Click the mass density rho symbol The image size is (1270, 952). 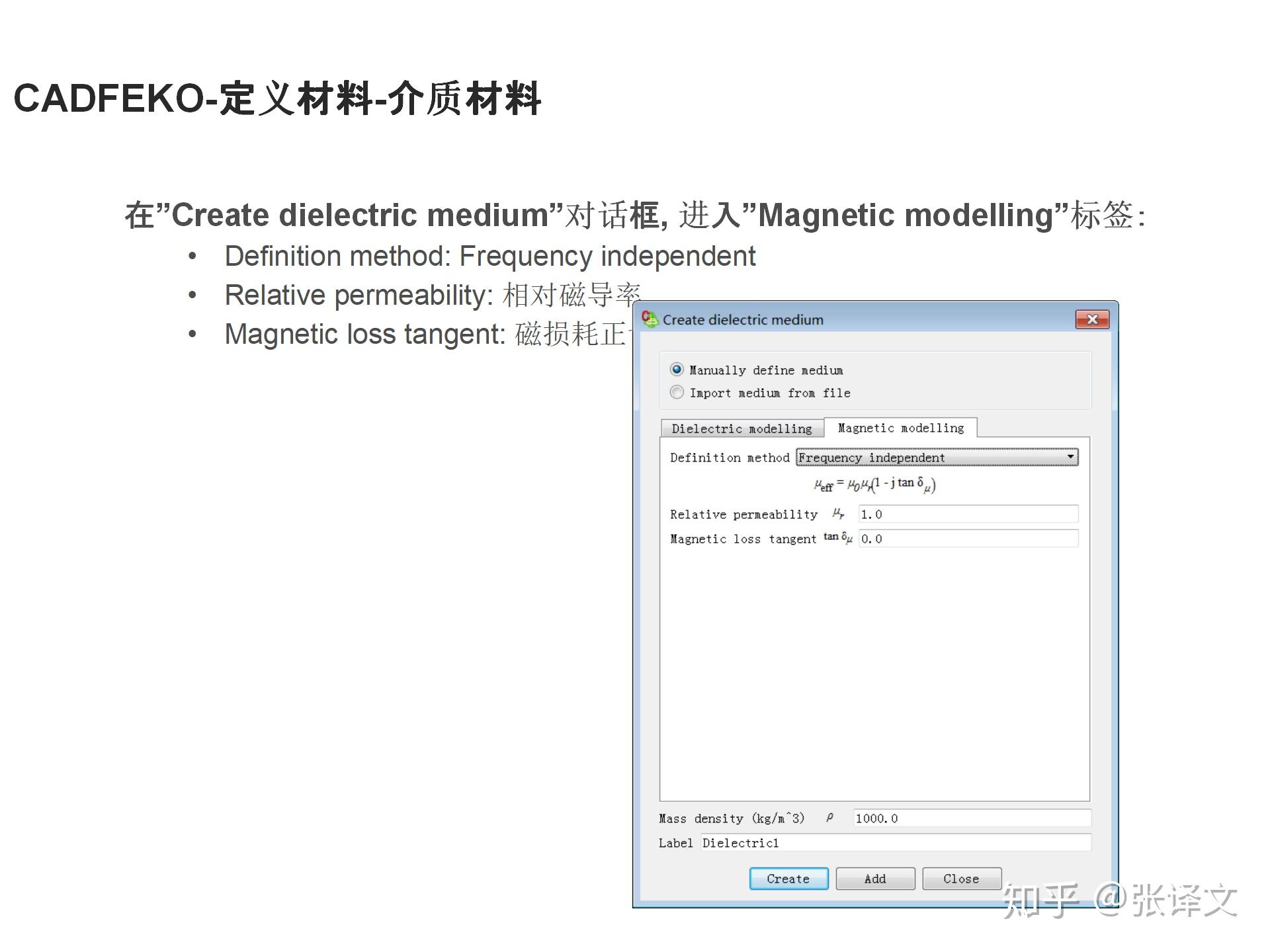[829, 818]
